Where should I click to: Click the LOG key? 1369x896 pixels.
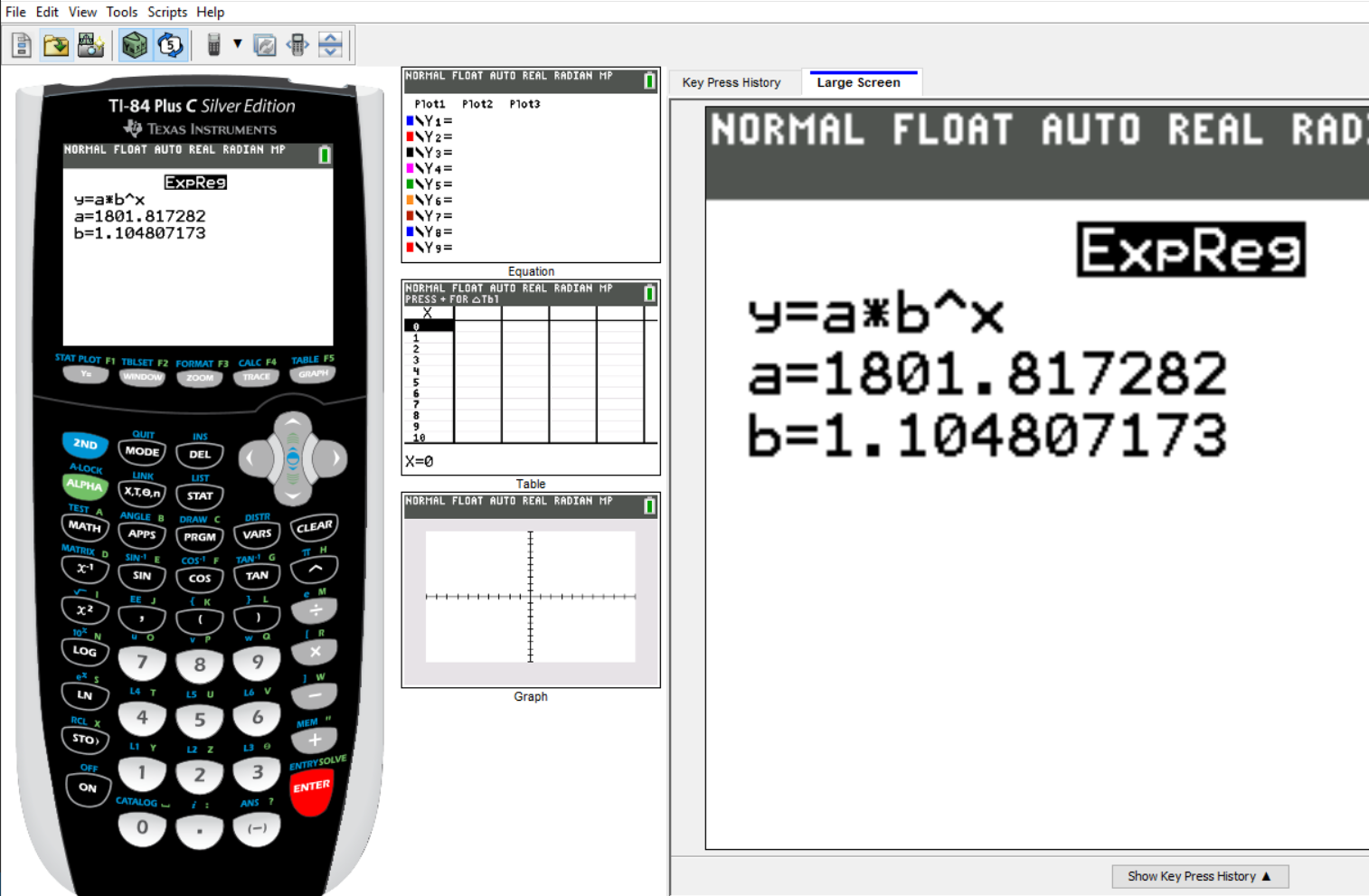pos(84,651)
